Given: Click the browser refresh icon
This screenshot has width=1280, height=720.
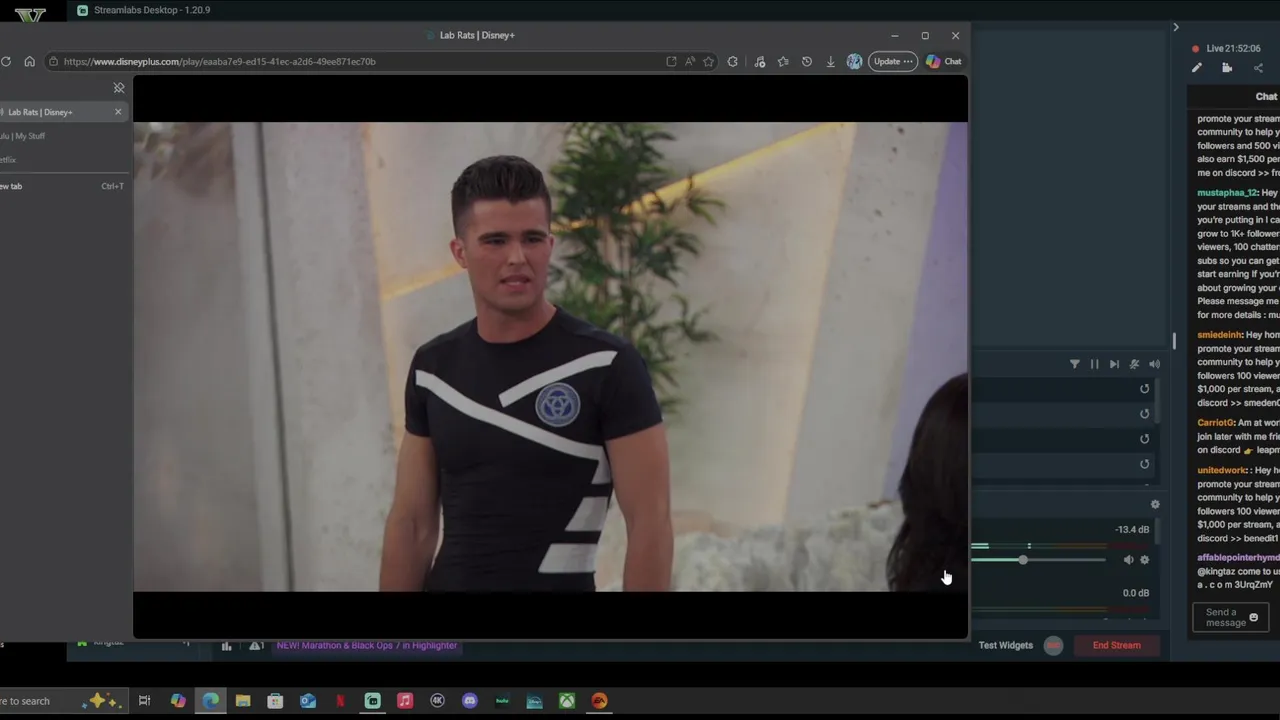Looking at the screenshot, I should [x=6, y=62].
